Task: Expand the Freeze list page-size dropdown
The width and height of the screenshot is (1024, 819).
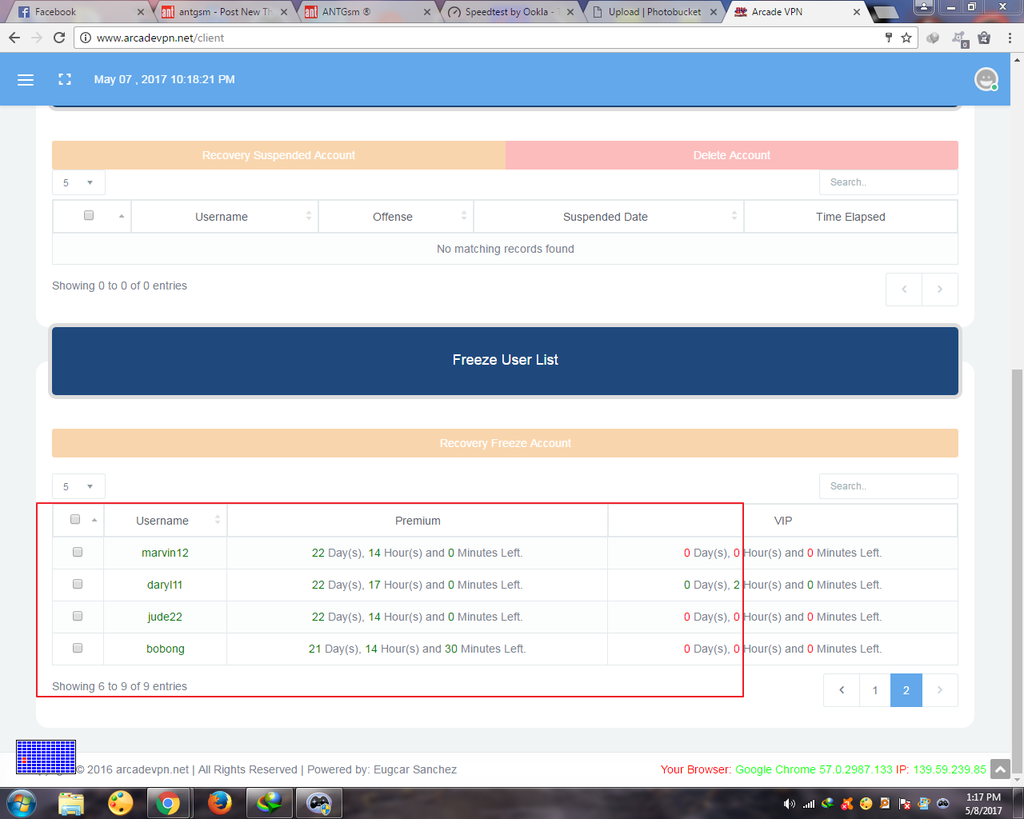Action: click(x=78, y=486)
